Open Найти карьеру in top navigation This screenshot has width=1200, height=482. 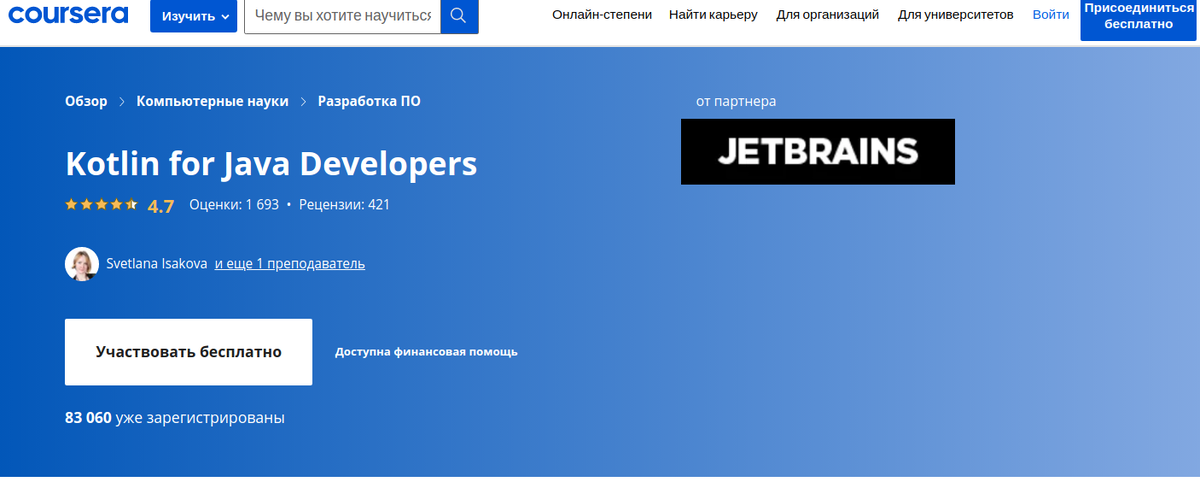pyautogui.click(x=713, y=15)
